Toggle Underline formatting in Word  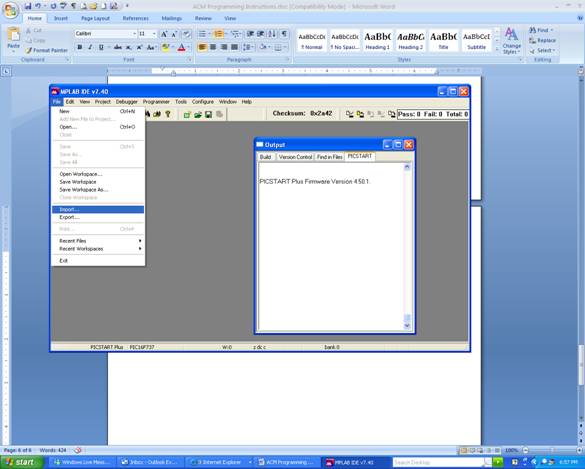pyautogui.click(x=101, y=47)
